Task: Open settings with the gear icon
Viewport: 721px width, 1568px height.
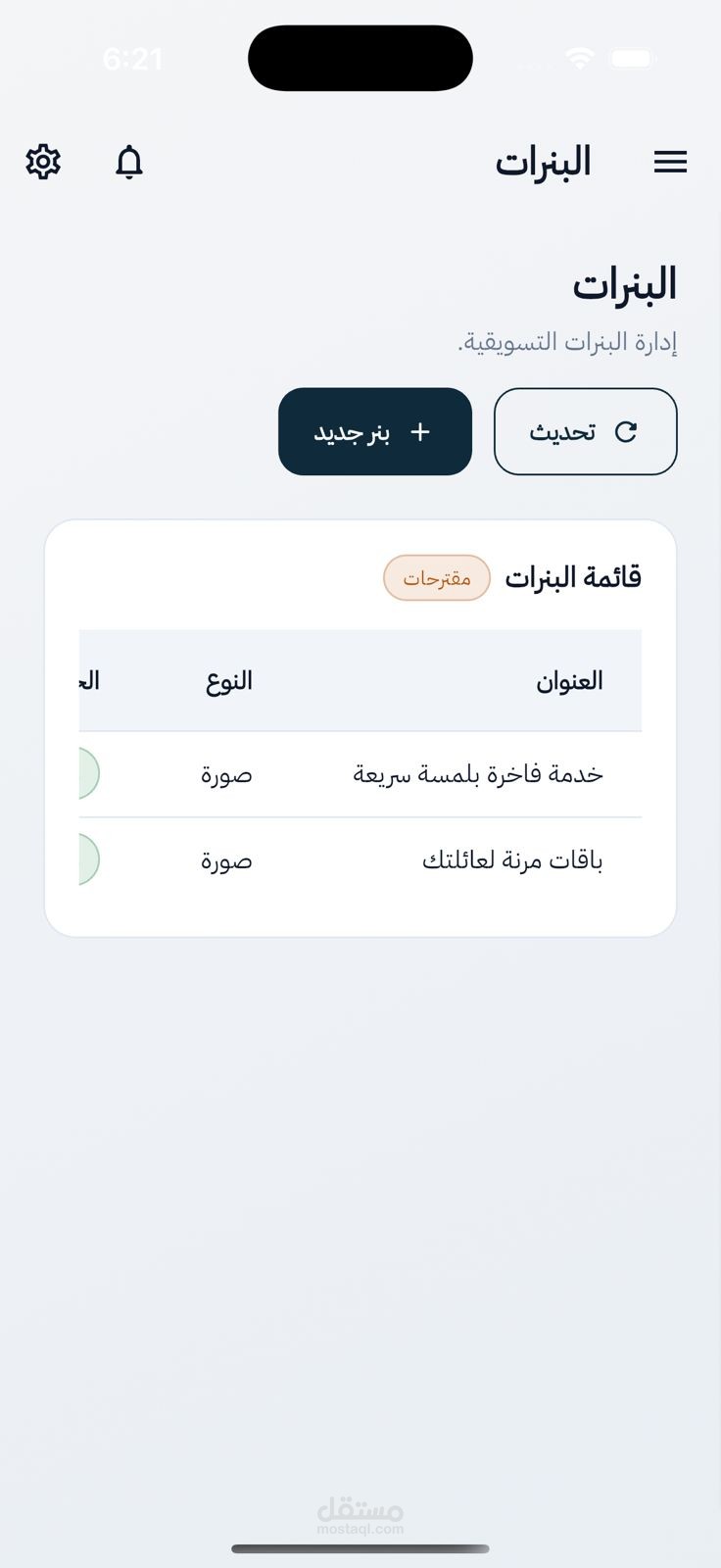Action: coord(43,162)
